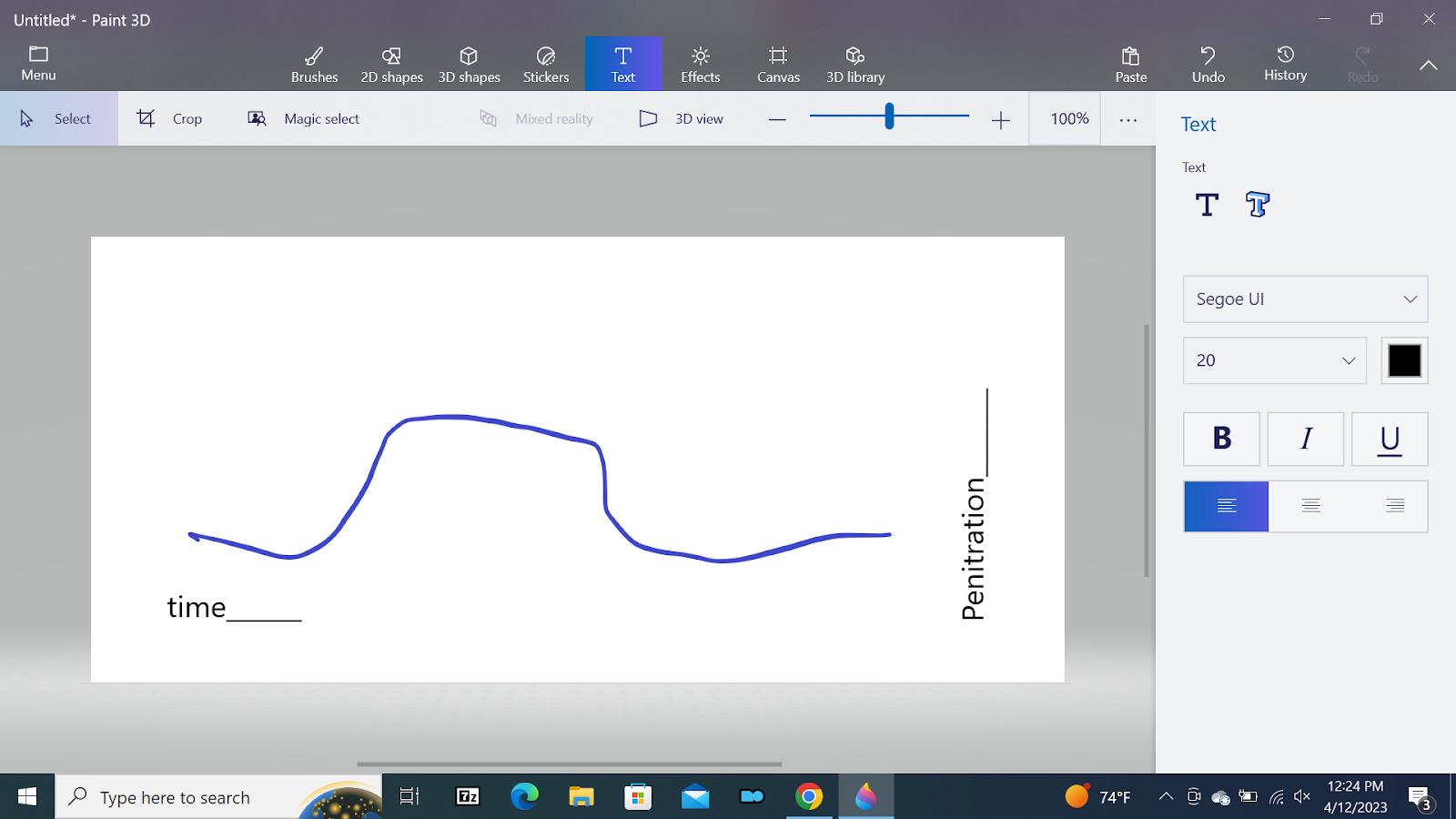Select the 2D text icon
The height and width of the screenshot is (819, 1456).
pyautogui.click(x=1207, y=205)
